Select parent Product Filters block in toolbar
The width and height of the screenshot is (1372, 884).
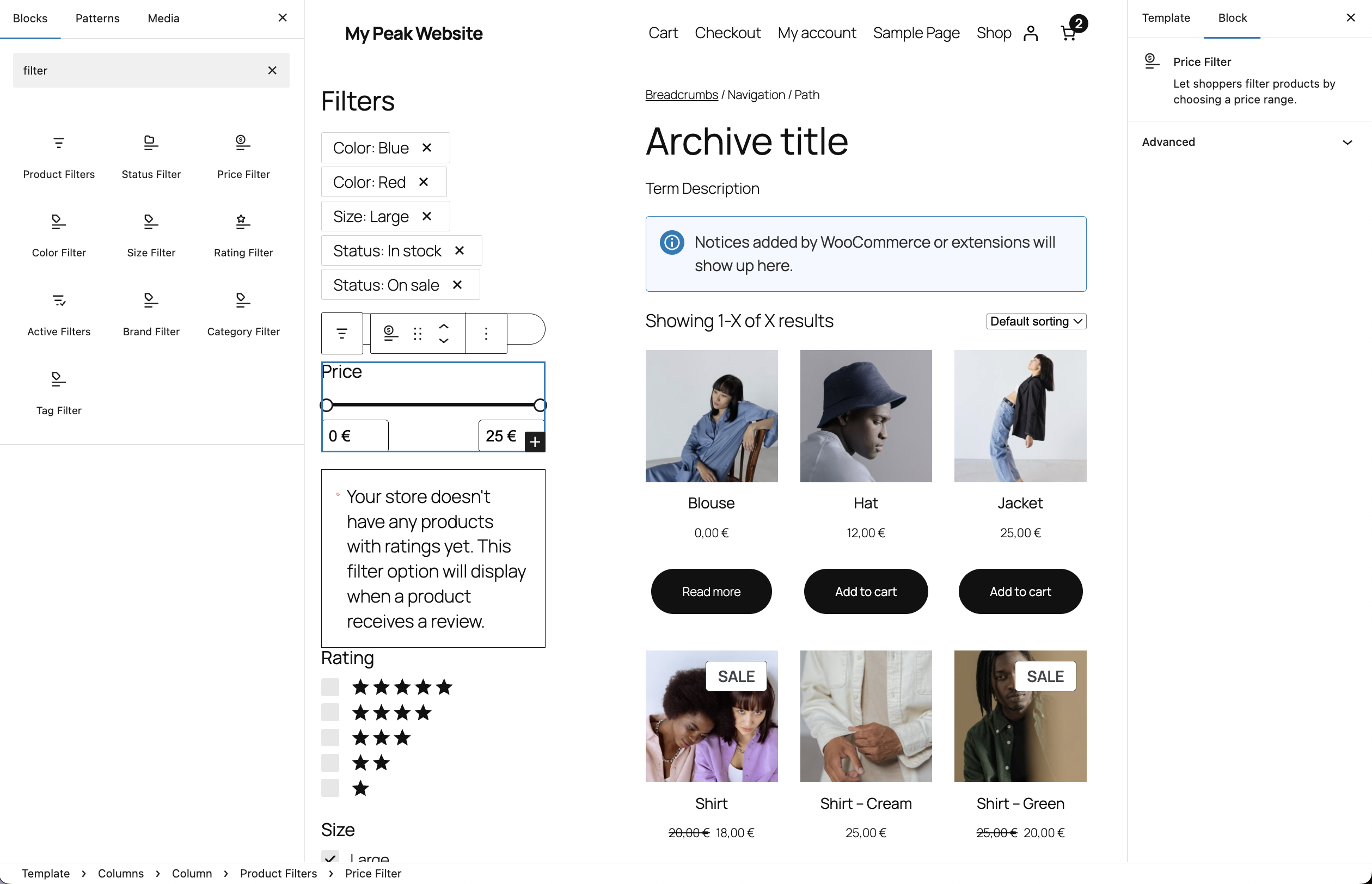click(x=341, y=334)
